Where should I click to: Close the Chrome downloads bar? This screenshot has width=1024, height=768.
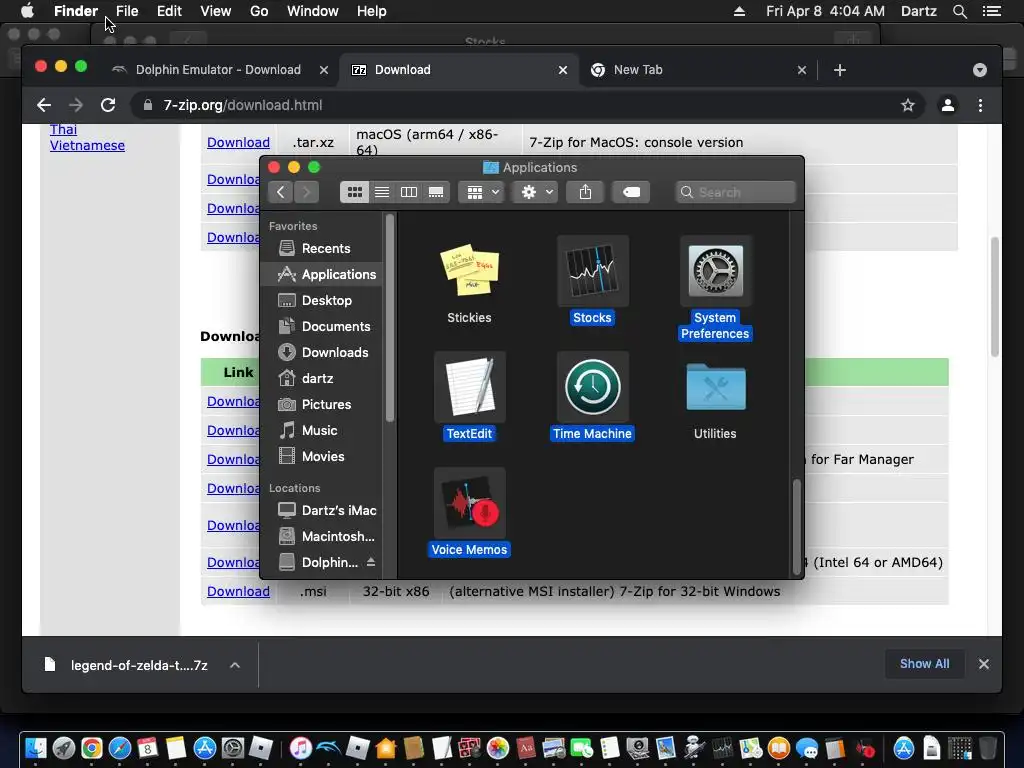pyautogui.click(x=984, y=664)
